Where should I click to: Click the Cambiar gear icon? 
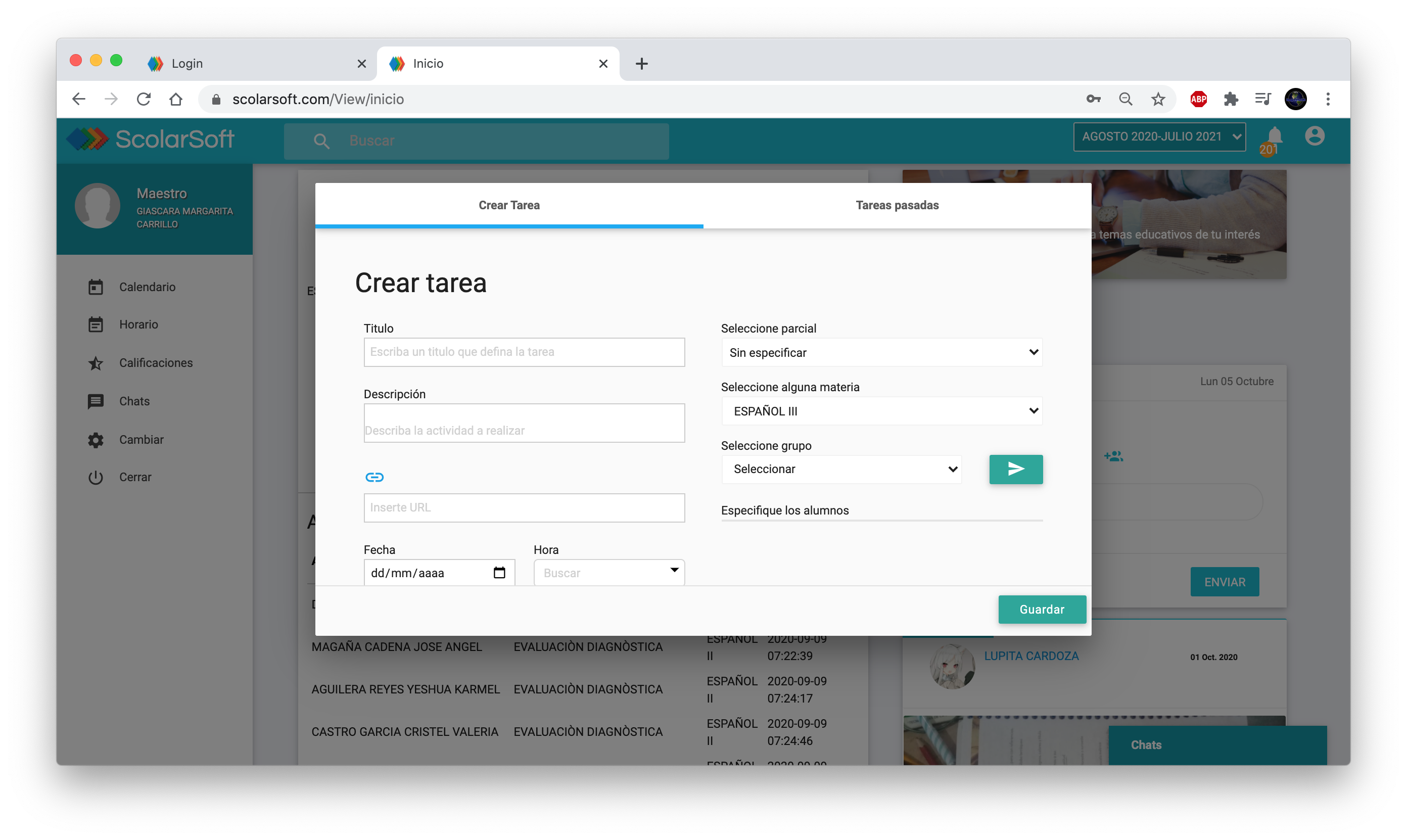click(x=96, y=440)
